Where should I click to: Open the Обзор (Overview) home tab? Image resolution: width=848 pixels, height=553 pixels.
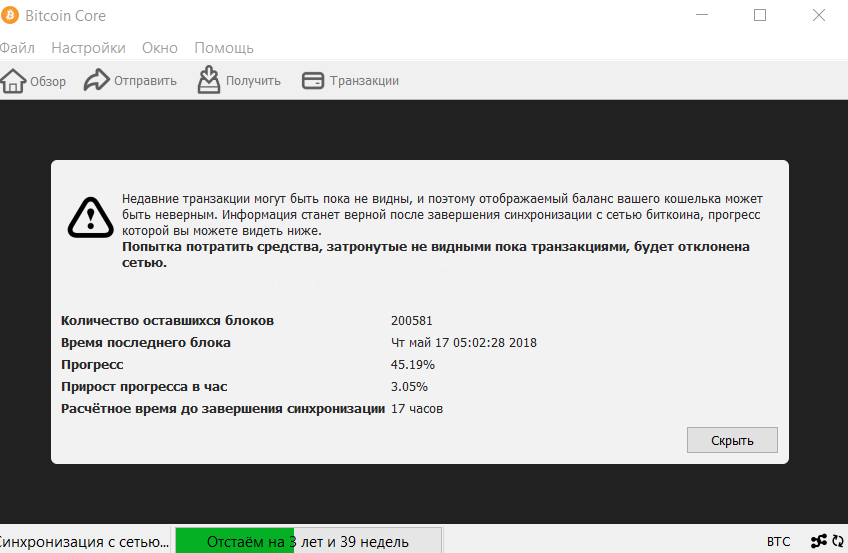point(33,81)
